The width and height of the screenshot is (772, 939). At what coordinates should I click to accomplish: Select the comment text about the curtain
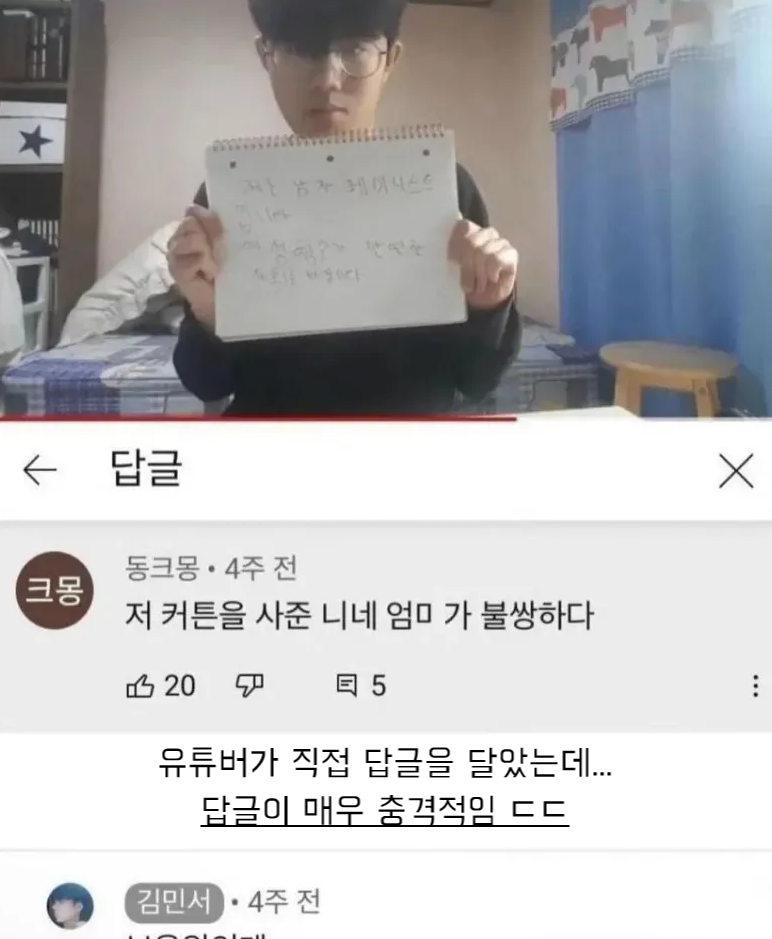point(359,616)
